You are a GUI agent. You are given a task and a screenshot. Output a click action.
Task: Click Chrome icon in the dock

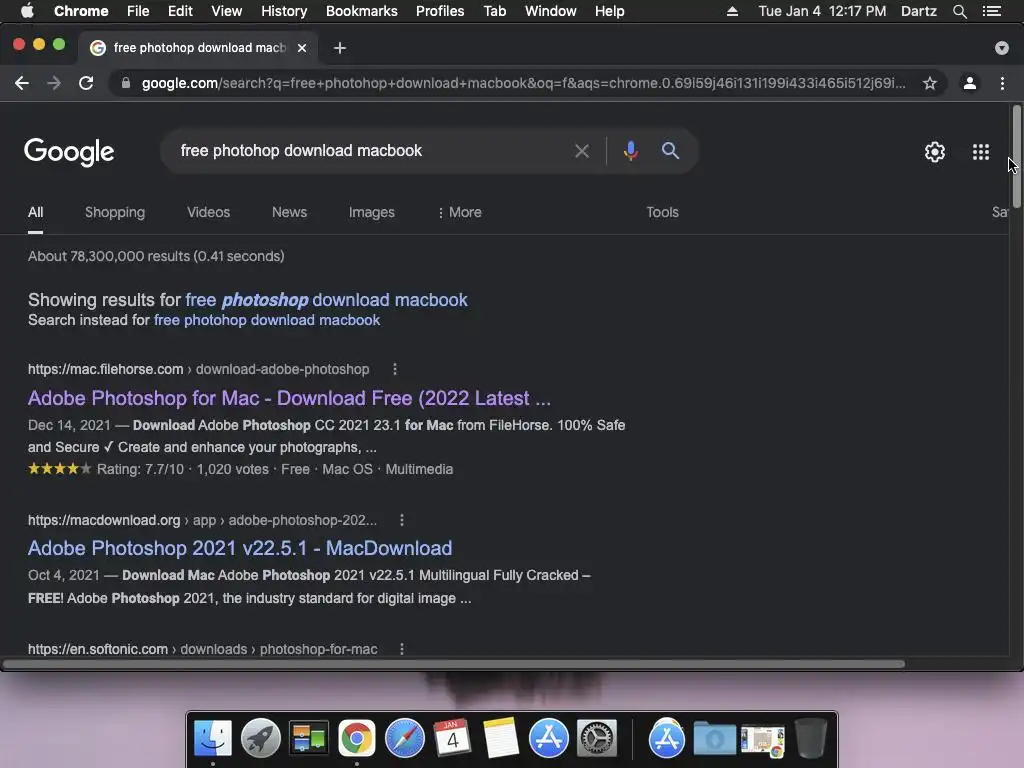pos(357,739)
